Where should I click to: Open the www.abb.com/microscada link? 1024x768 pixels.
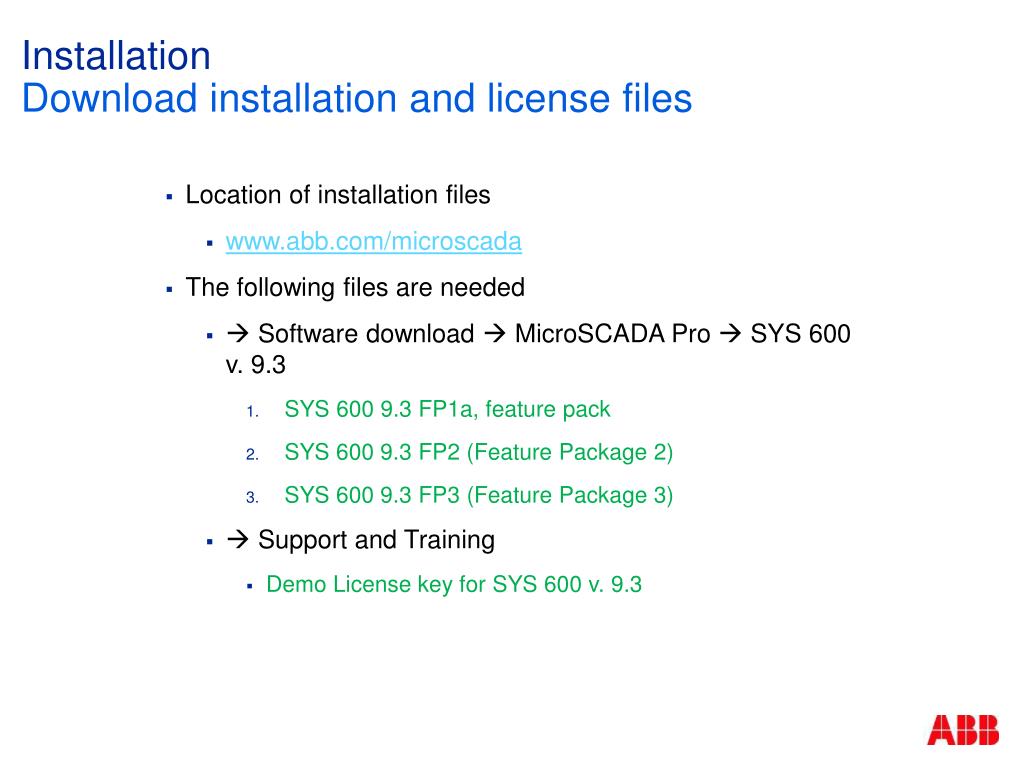(x=374, y=242)
